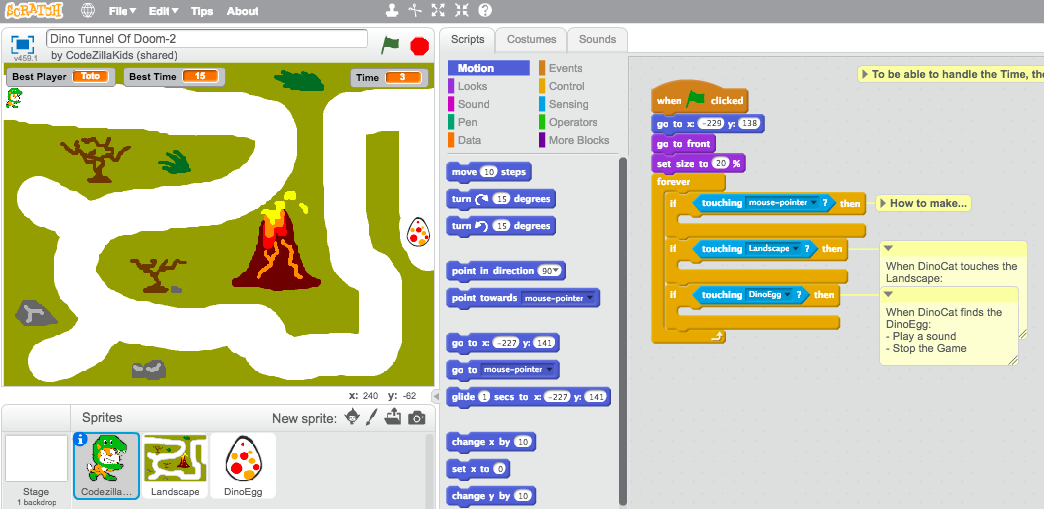Click the Best Time variable monitor

174,77
